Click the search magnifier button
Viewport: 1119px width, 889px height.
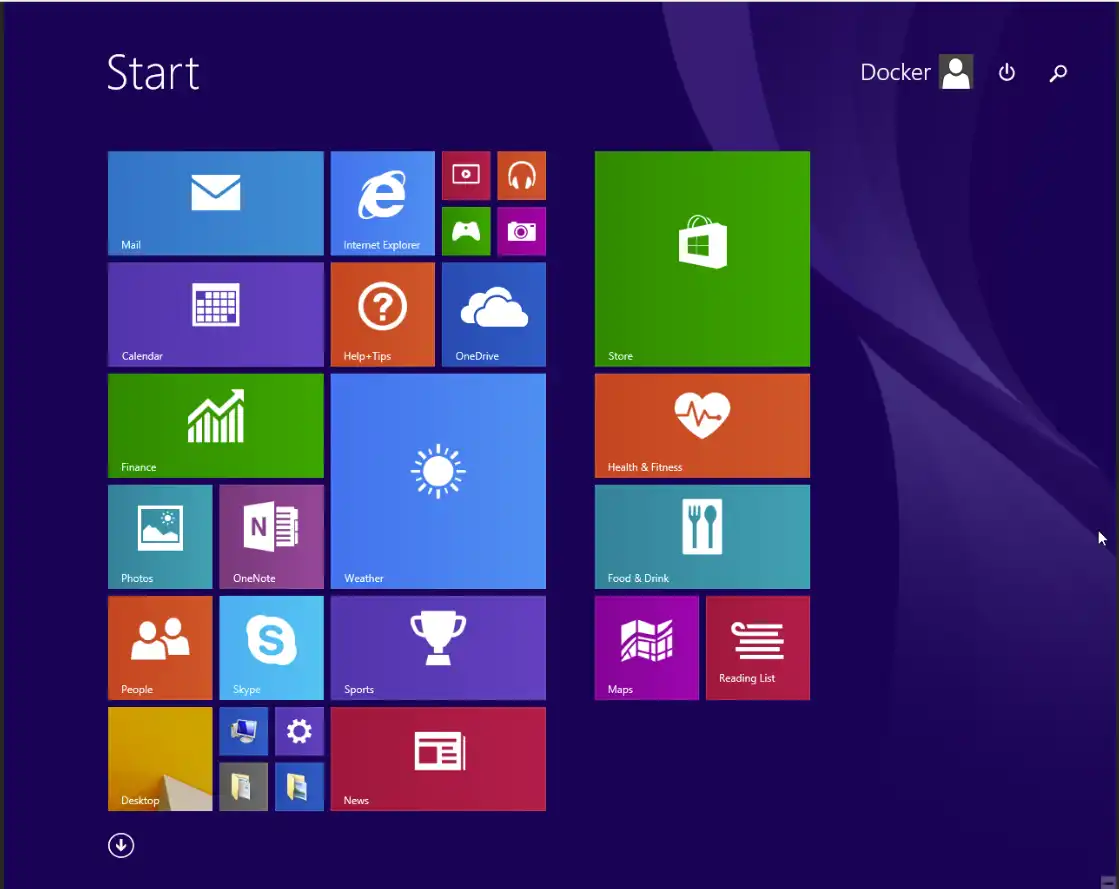1058,72
